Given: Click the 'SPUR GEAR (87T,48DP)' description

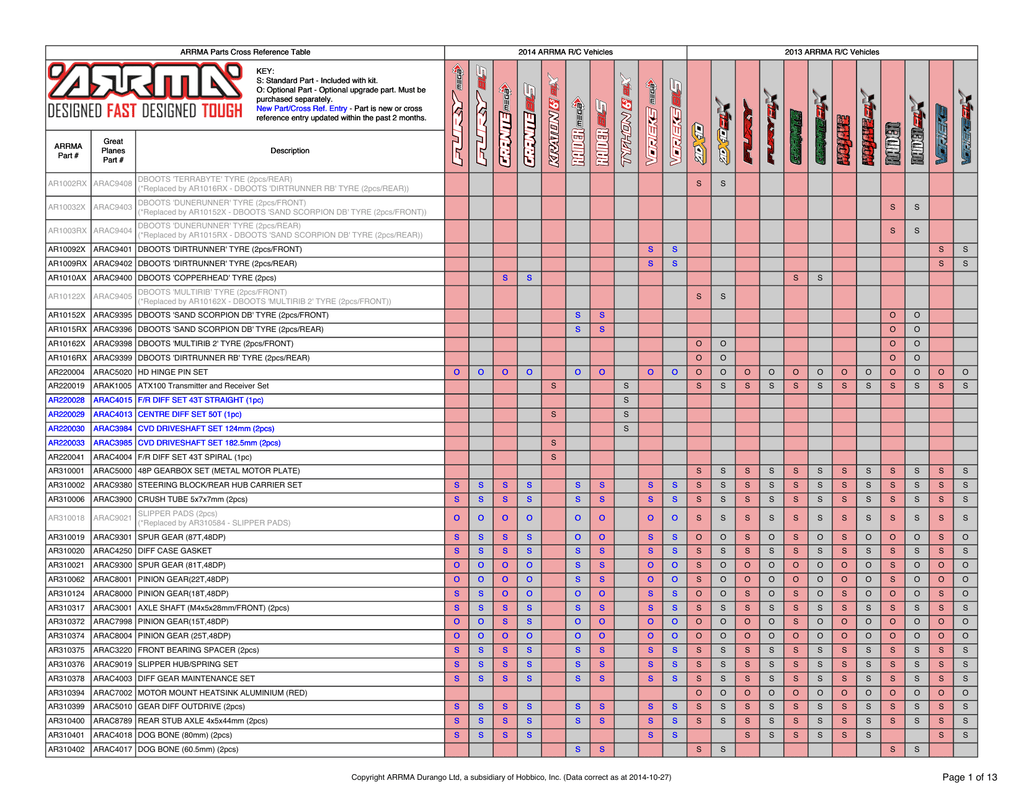Looking at the screenshot, I should click(x=182, y=538).
